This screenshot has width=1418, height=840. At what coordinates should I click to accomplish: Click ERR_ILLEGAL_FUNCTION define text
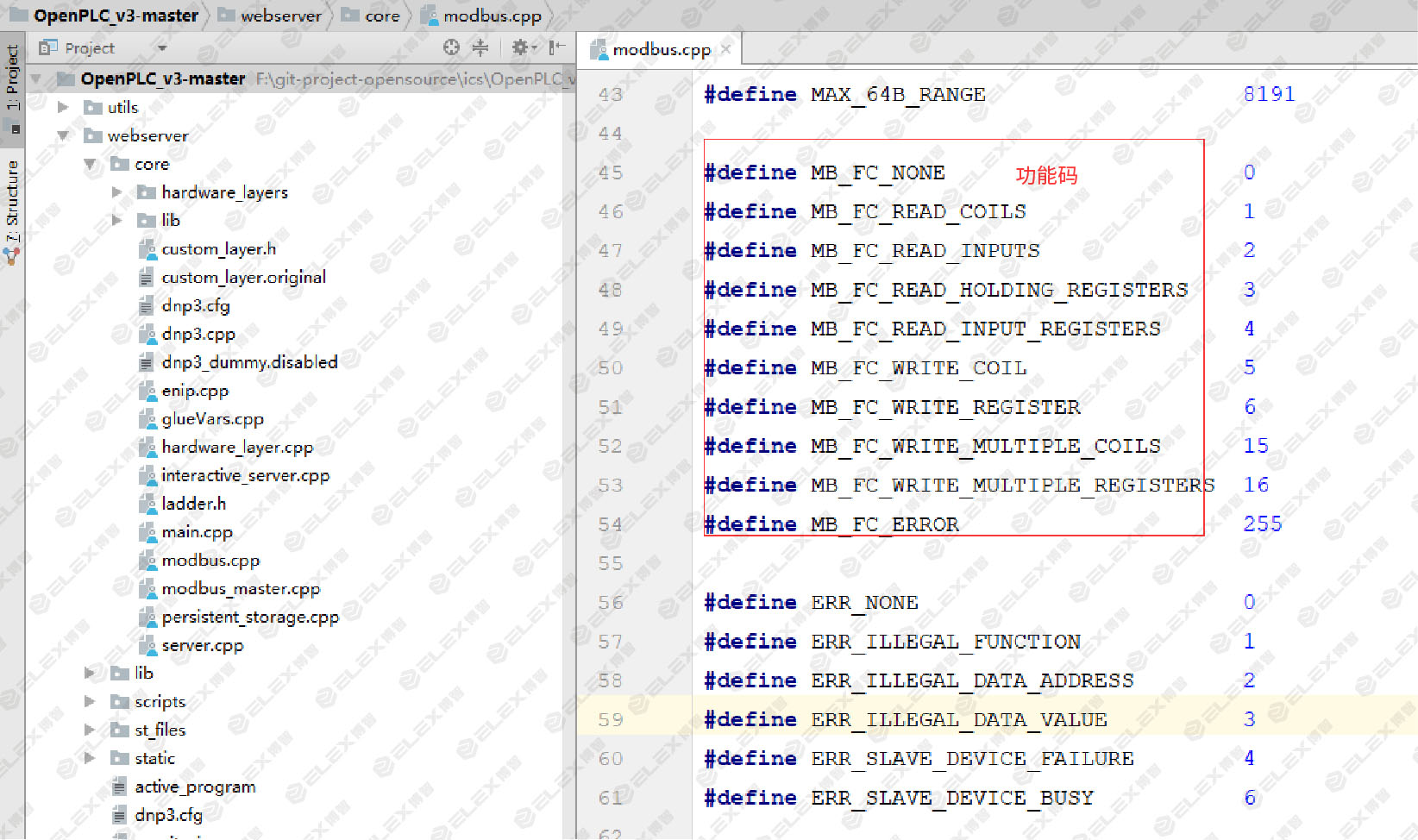[x=945, y=642]
